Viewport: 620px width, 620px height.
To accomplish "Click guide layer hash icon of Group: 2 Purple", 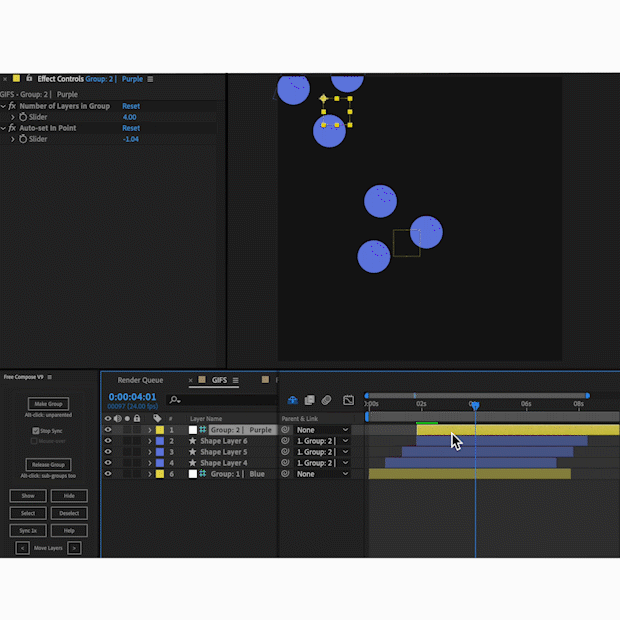I will [203, 430].
